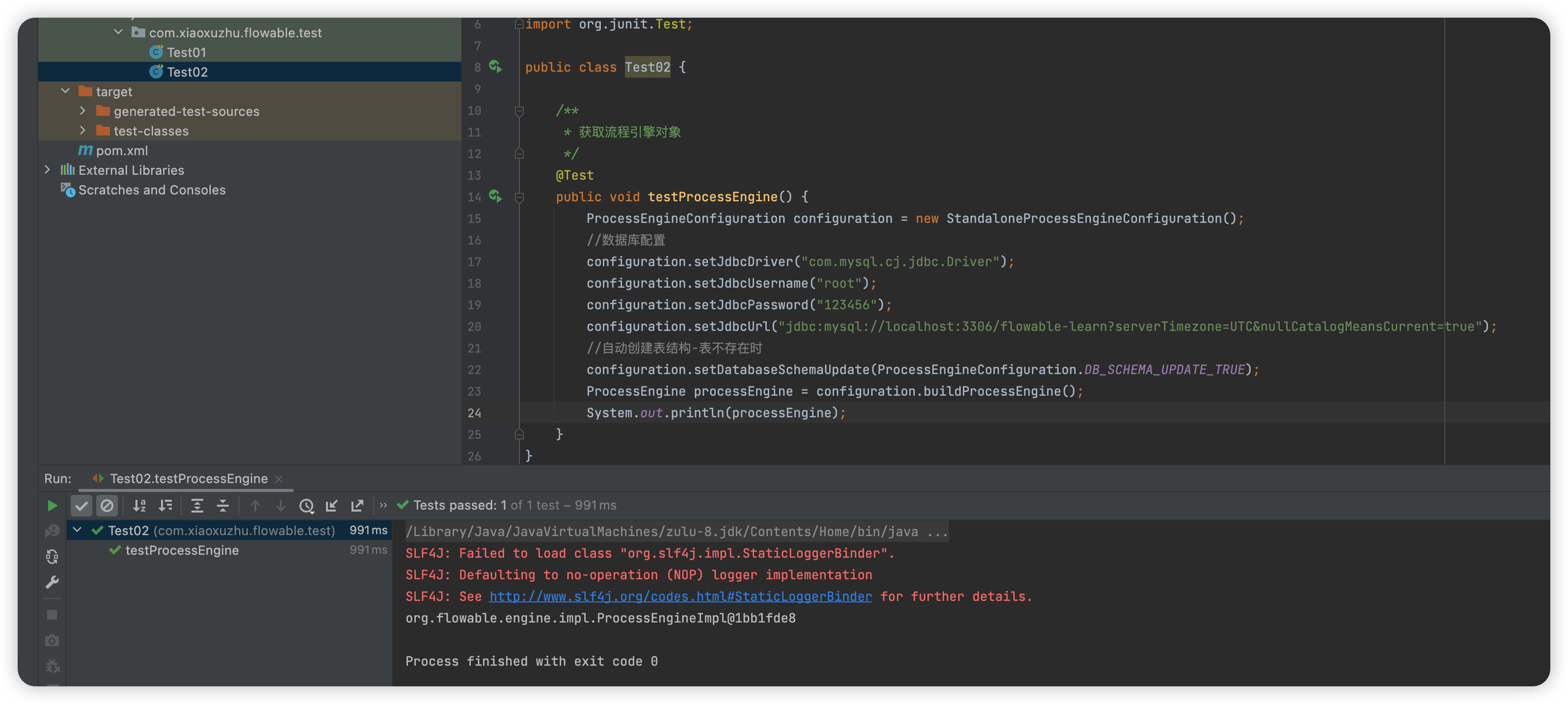Open the test history clock icon
This screenshot has width=1568, height=704.
coord(306,505)
